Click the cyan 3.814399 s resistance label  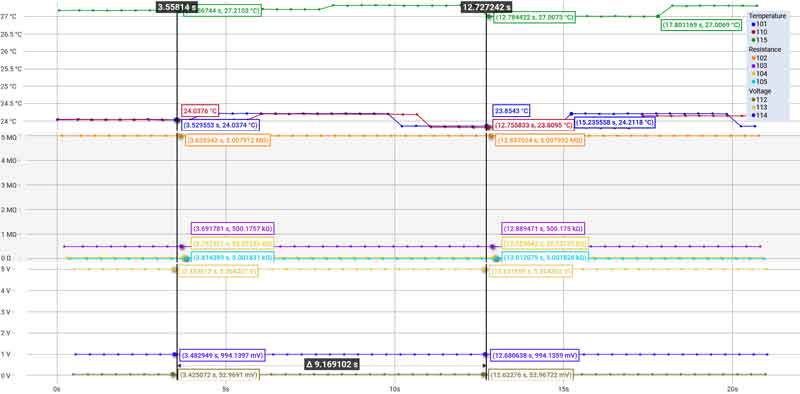pos(232,258)
